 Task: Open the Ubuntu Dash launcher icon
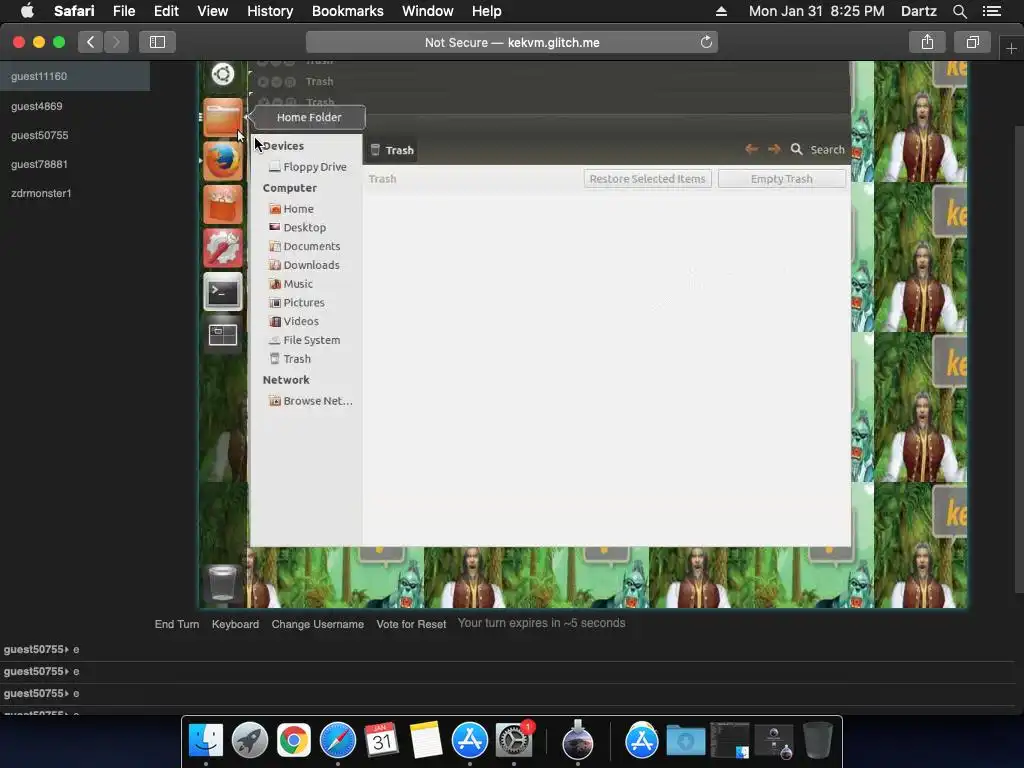point(223,74)
